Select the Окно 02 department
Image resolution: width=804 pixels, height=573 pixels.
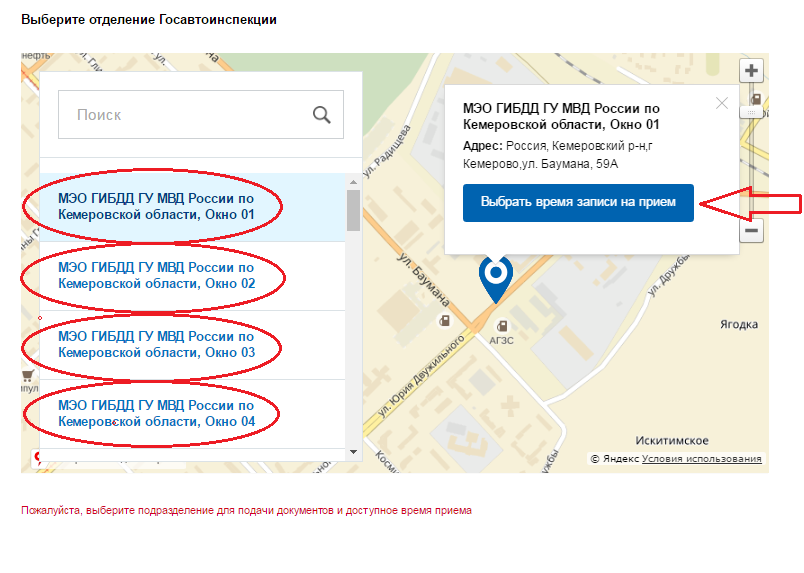tap(157, 276)
